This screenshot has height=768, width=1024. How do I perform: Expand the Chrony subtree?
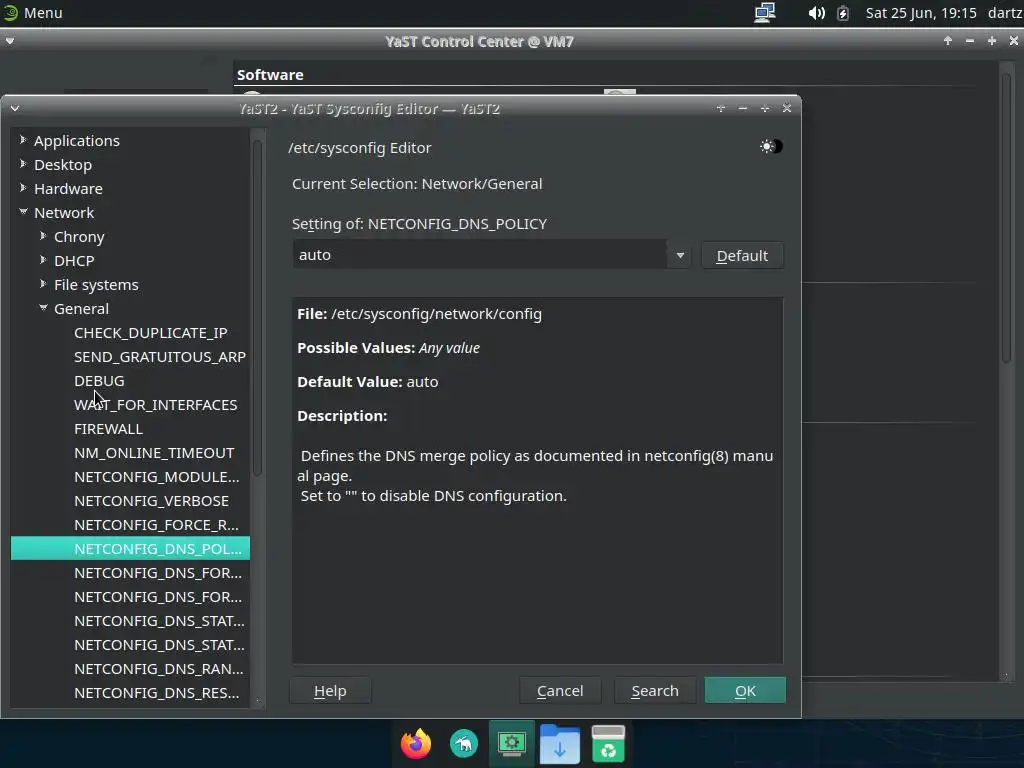(x=43, y=235)
